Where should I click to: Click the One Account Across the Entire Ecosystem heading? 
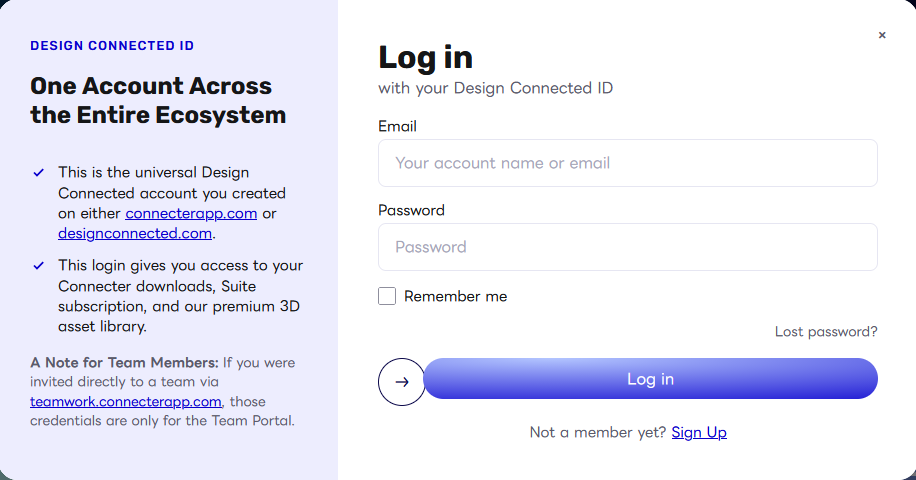(158, 100)
